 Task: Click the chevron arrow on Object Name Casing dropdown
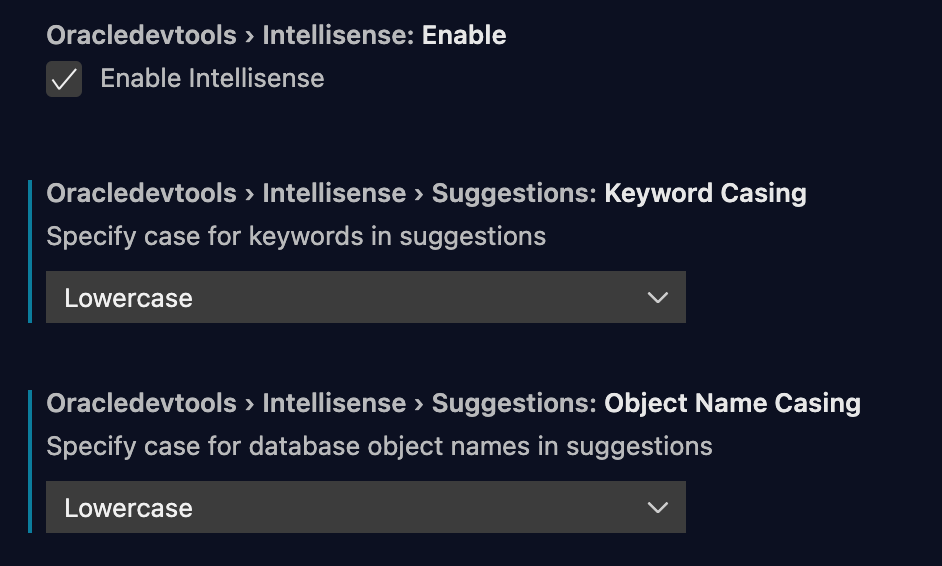coord(658,507)
